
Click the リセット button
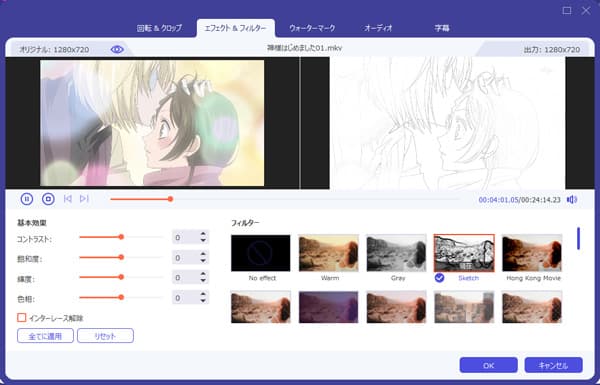[x=105, y=336]
